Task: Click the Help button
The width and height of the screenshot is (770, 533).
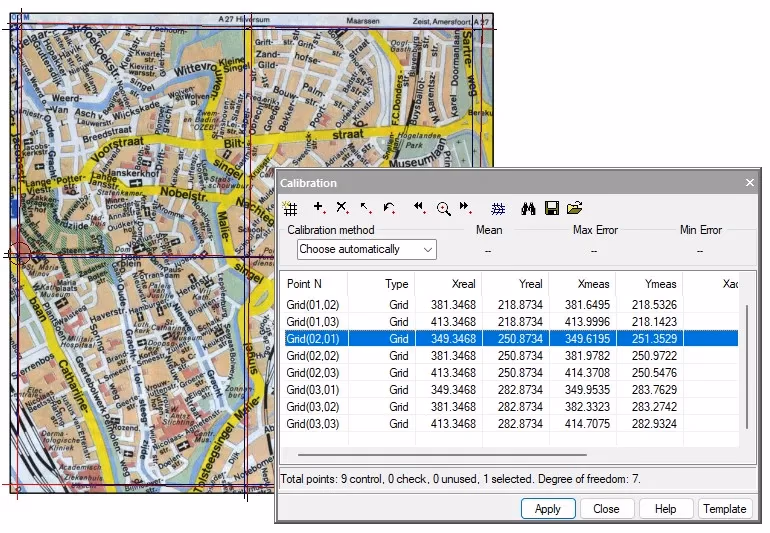Action: point(666,509)
